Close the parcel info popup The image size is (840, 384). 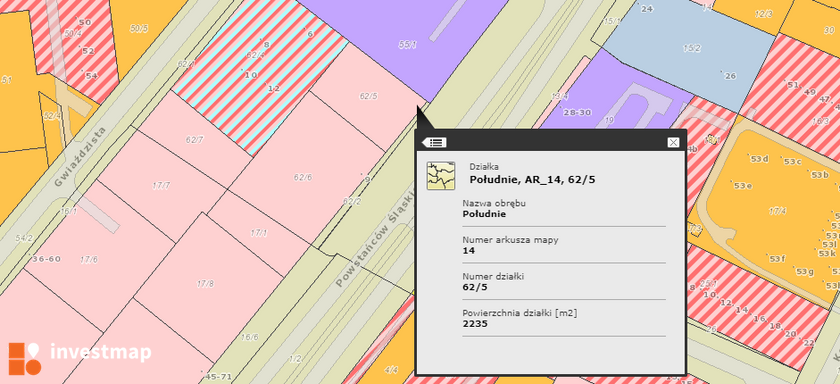[673, 142]
